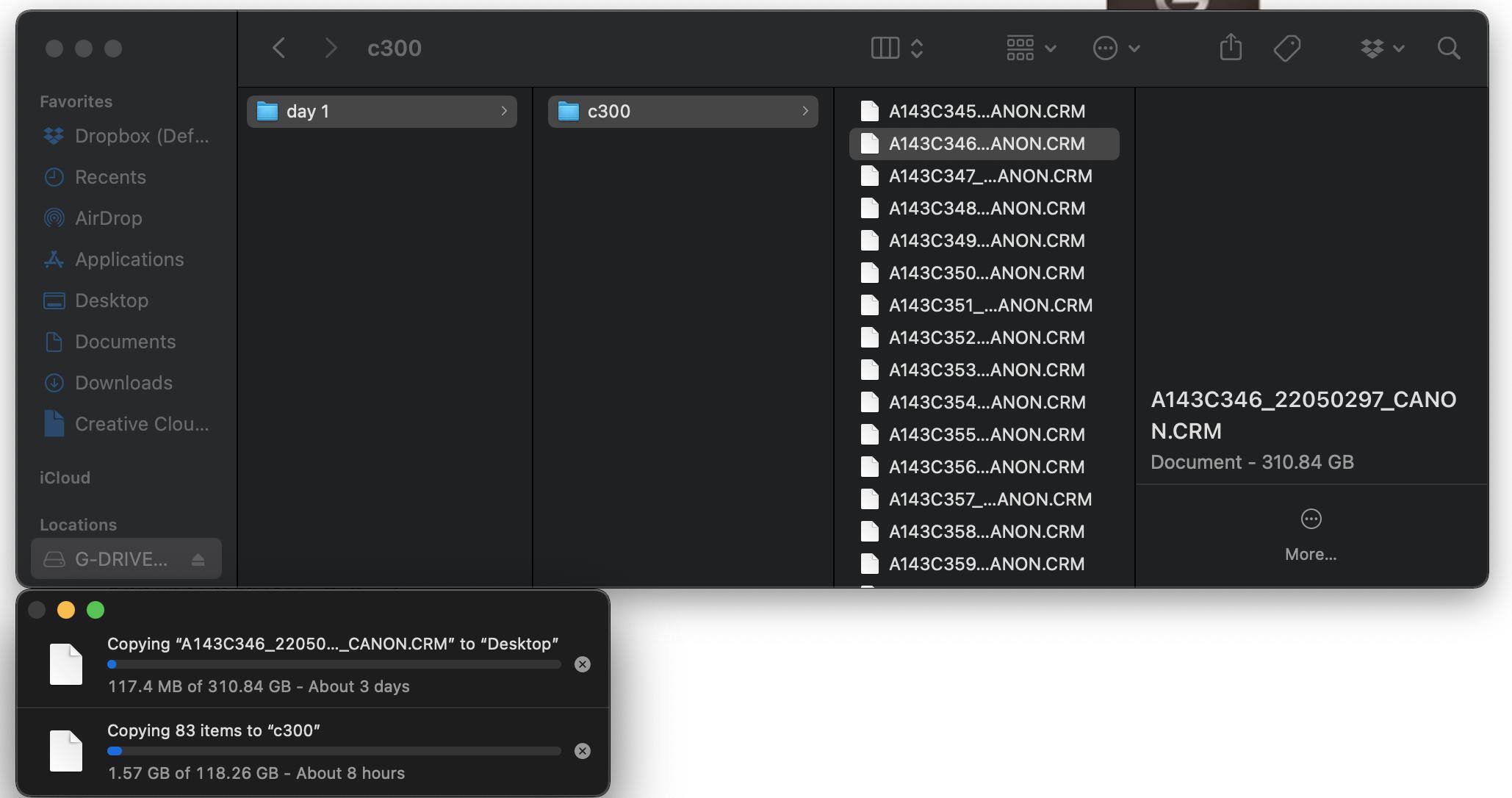Go to Applications in sidebar
Image resolution: width=1512 pixels, height=798 pixels.
[129, 259]
